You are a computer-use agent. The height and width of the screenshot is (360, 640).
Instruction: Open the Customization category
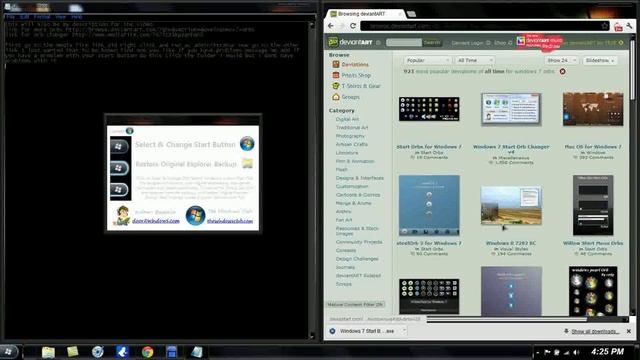352,186
